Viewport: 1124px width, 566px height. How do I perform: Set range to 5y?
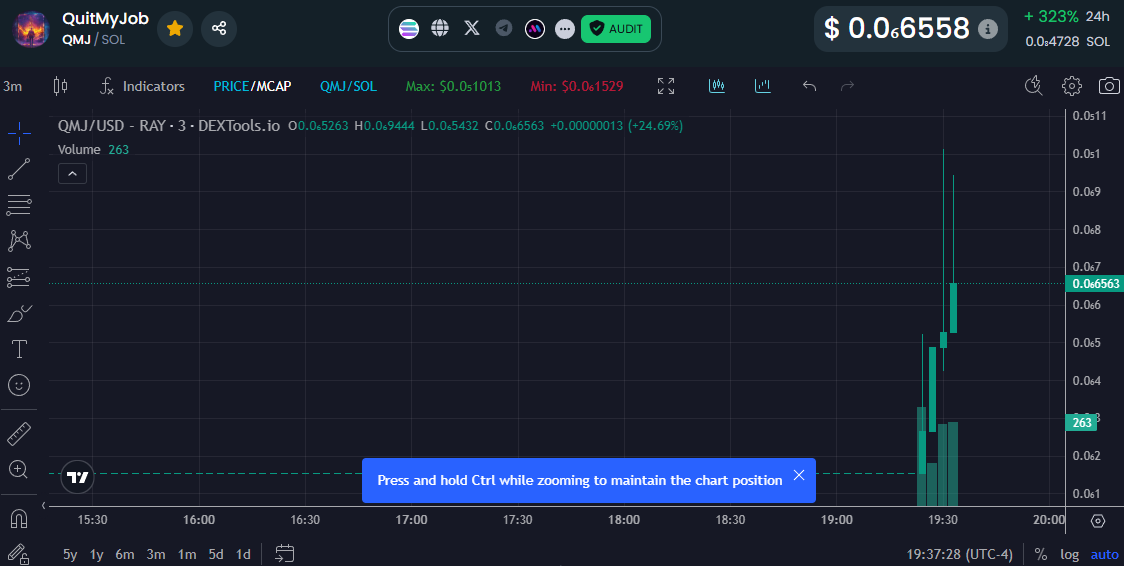click(70, 555)
